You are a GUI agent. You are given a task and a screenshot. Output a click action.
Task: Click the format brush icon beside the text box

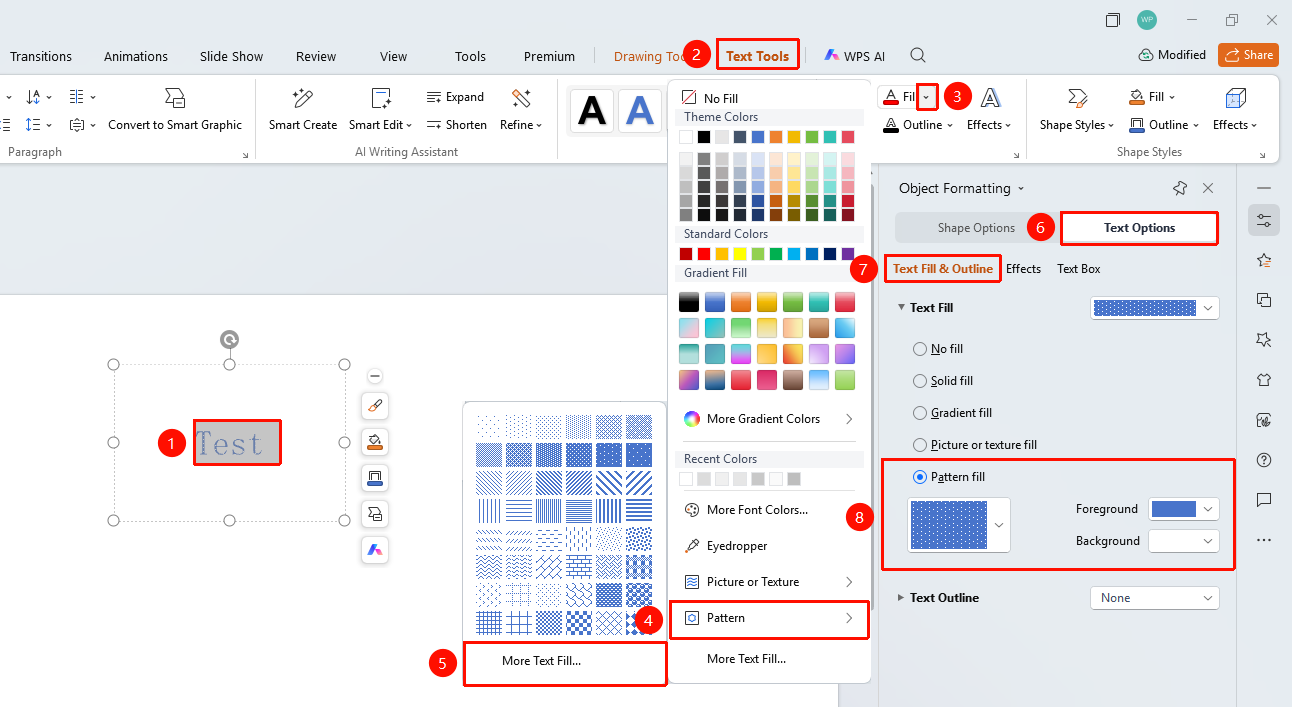[375, 406]
